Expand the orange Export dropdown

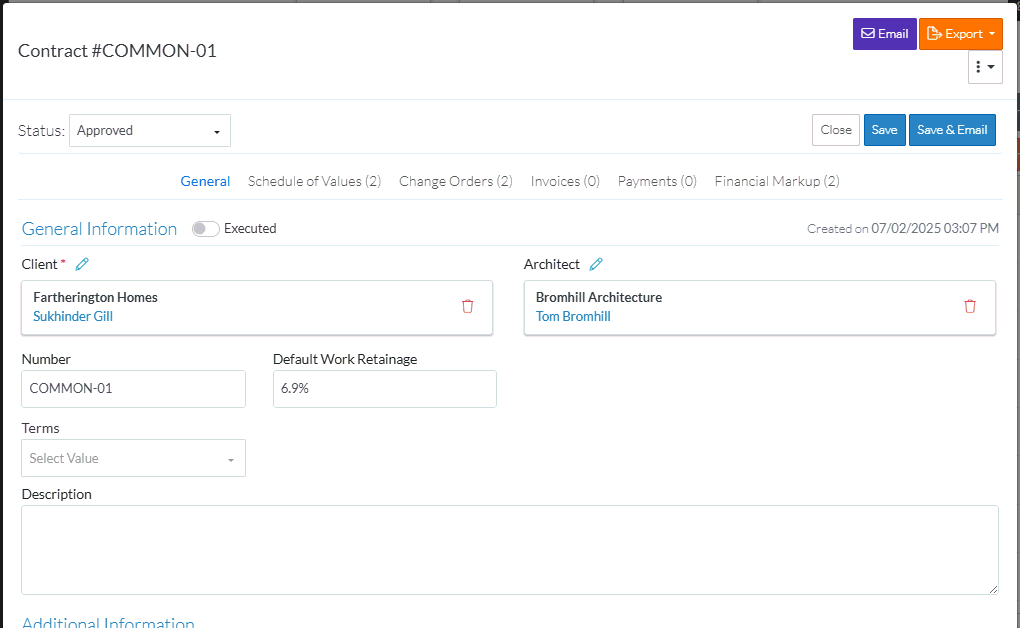(x=960, y=34)
